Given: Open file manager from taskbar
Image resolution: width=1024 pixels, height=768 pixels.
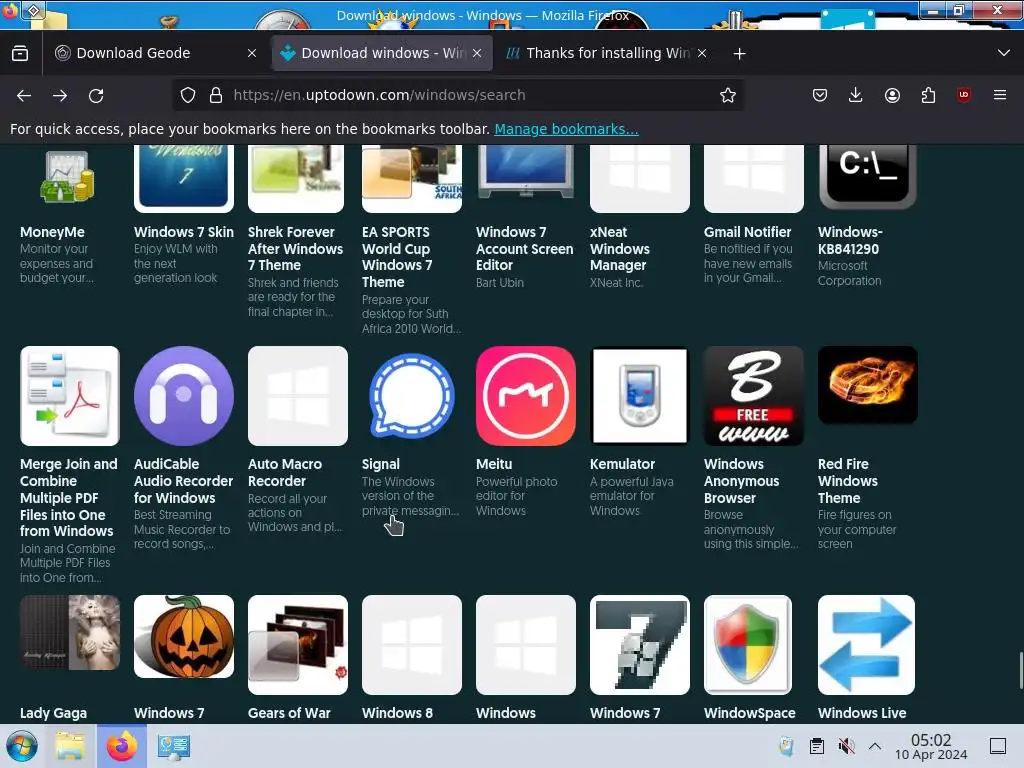Looking at the screenshot, I should (70, 746).
